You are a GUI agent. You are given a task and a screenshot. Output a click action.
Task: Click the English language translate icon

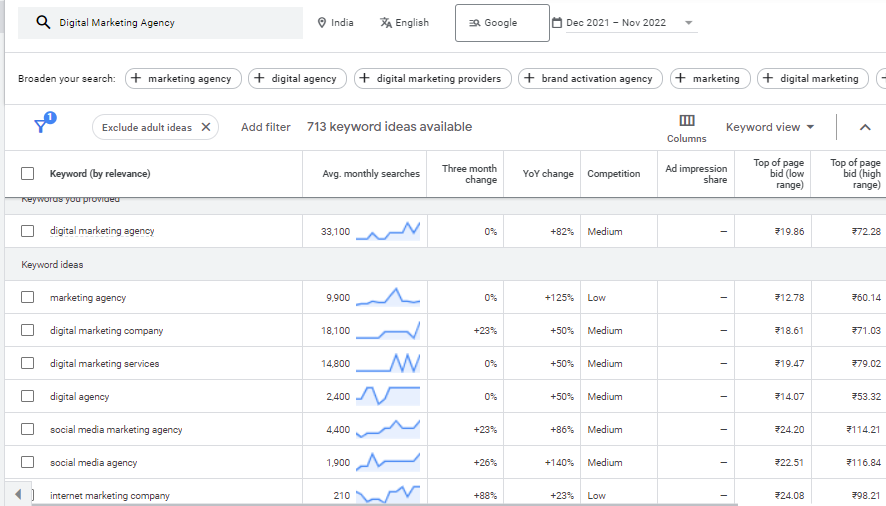386,23
